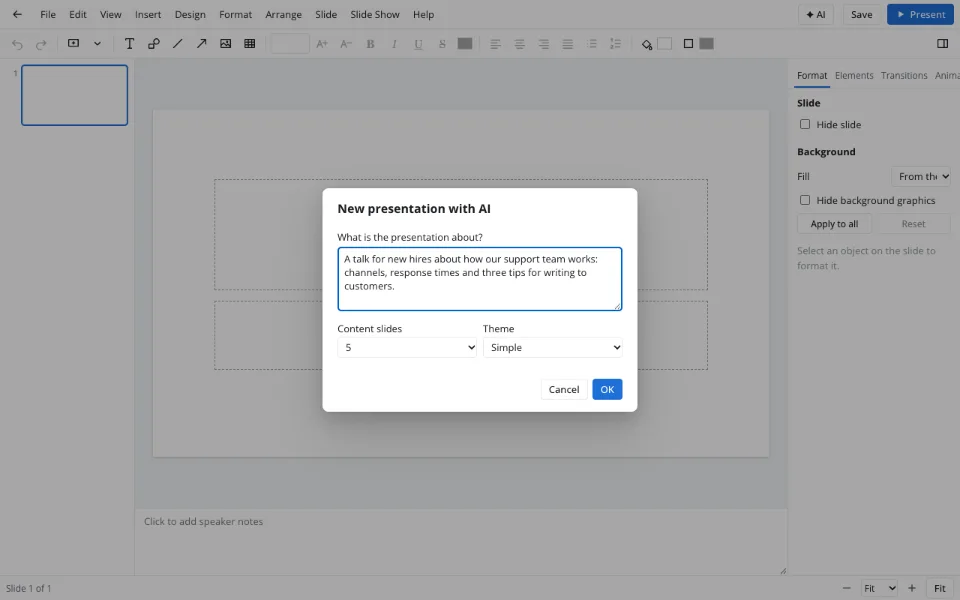Click the font size field
The width and height of the screenshot is (960, 600).
290,43
